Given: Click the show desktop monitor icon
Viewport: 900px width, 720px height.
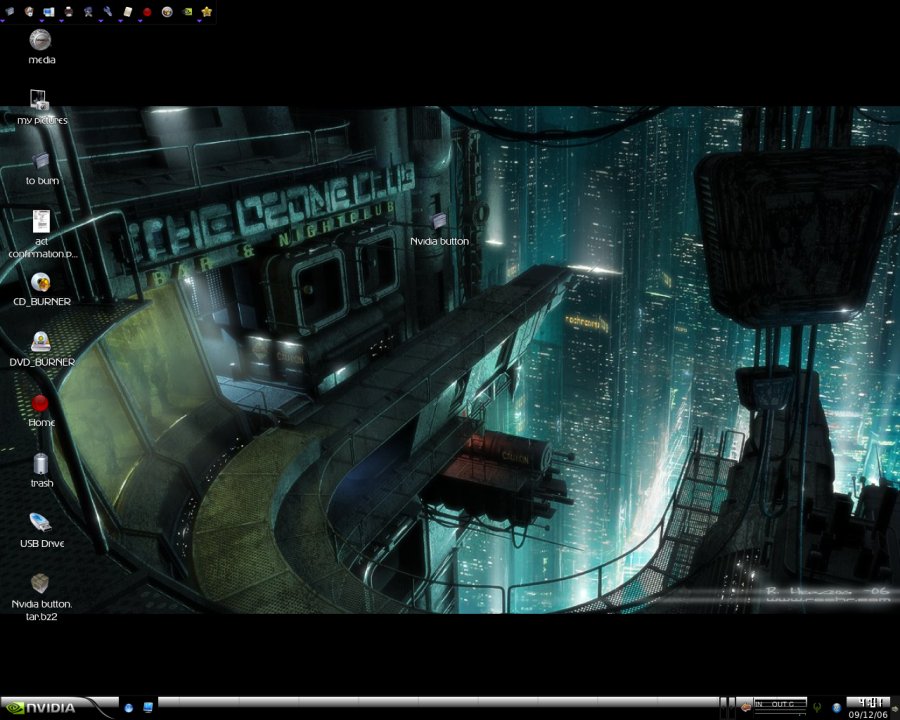Looking at the screenshot, I should pyautogui.click(x=148, y=707).
